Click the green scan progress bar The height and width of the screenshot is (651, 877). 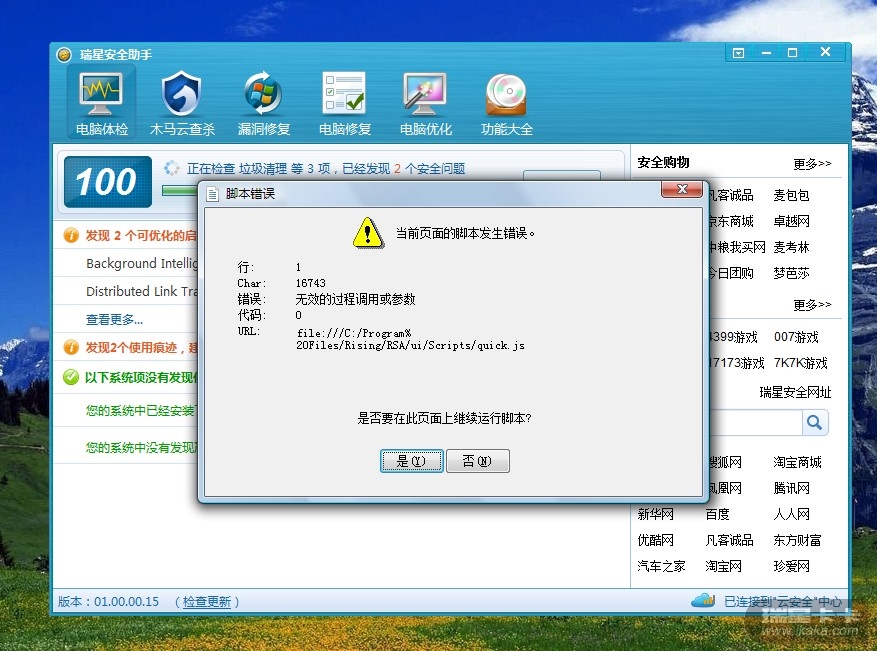coord(179,191)
